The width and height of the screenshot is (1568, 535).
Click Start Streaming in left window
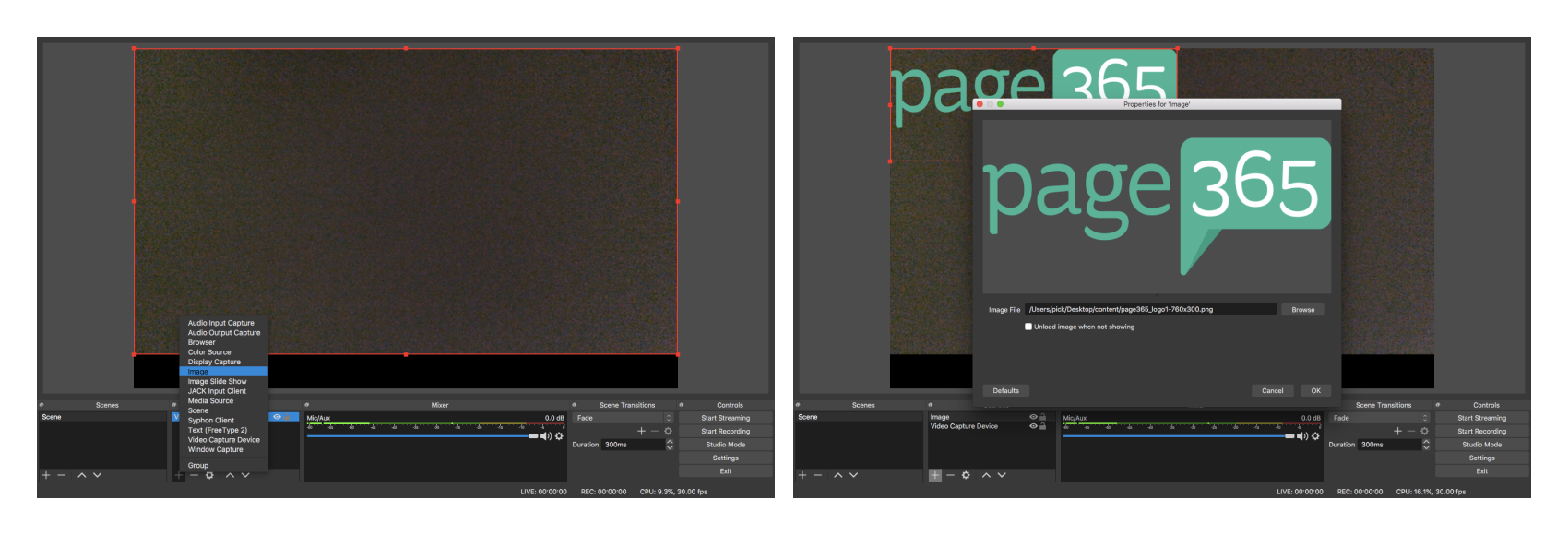[x=726, y=418]
